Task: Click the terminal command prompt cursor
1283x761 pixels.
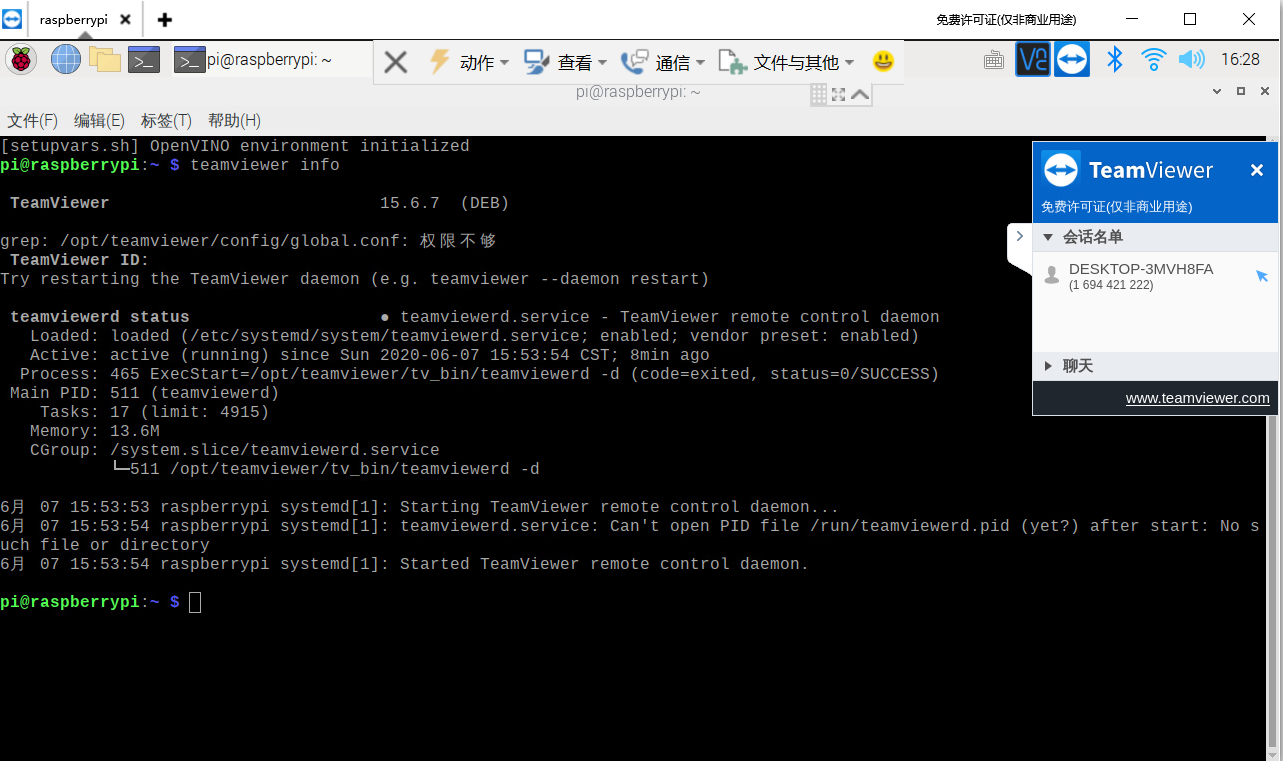Action: point(195,602)
